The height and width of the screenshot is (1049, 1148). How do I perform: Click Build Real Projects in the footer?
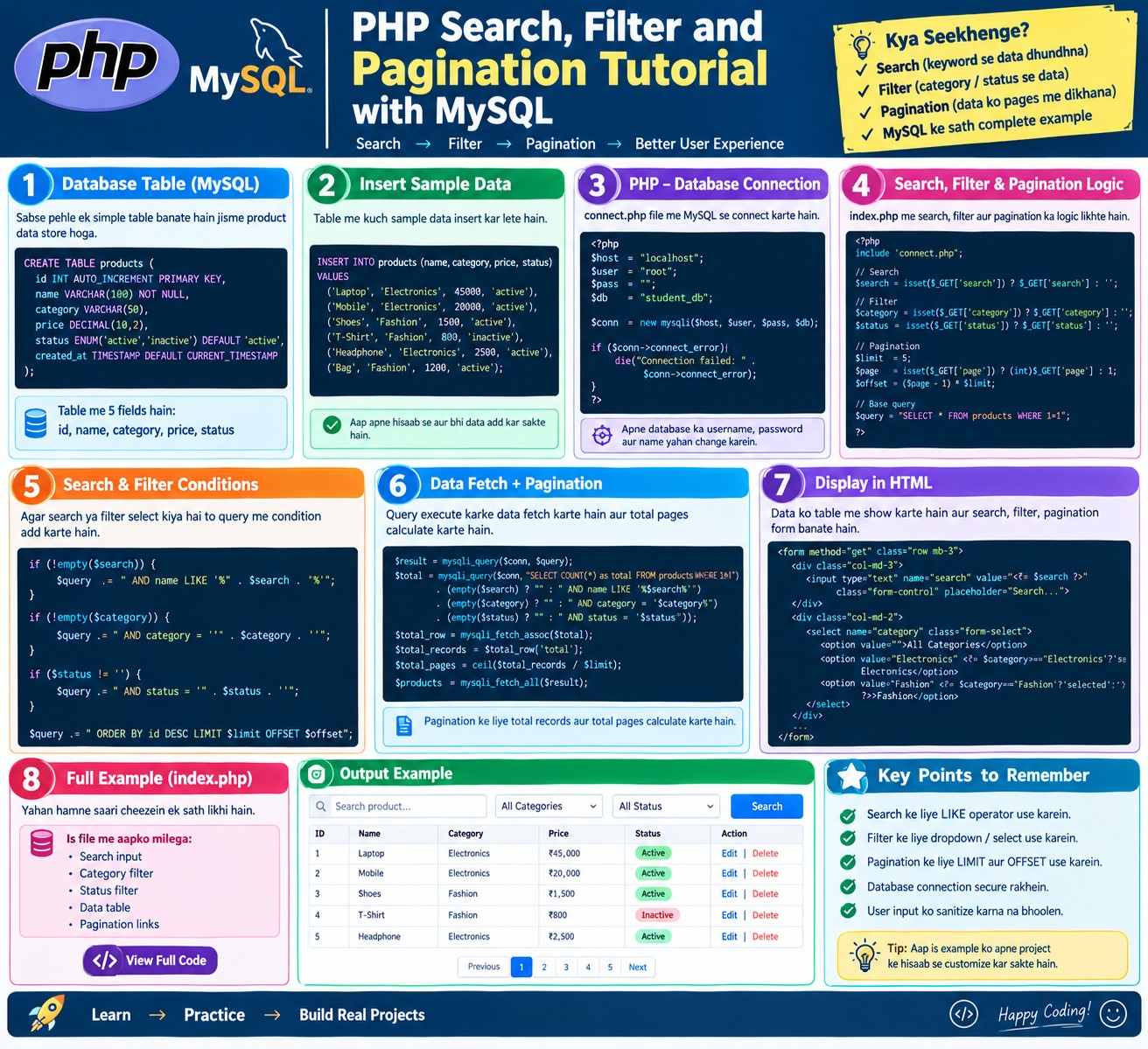362,1015
